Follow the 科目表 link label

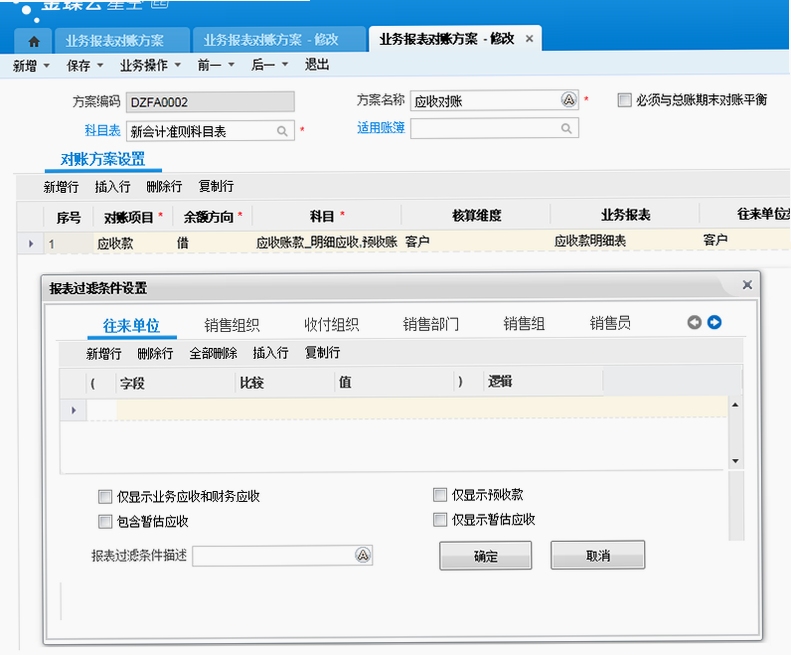coord(102,131)
